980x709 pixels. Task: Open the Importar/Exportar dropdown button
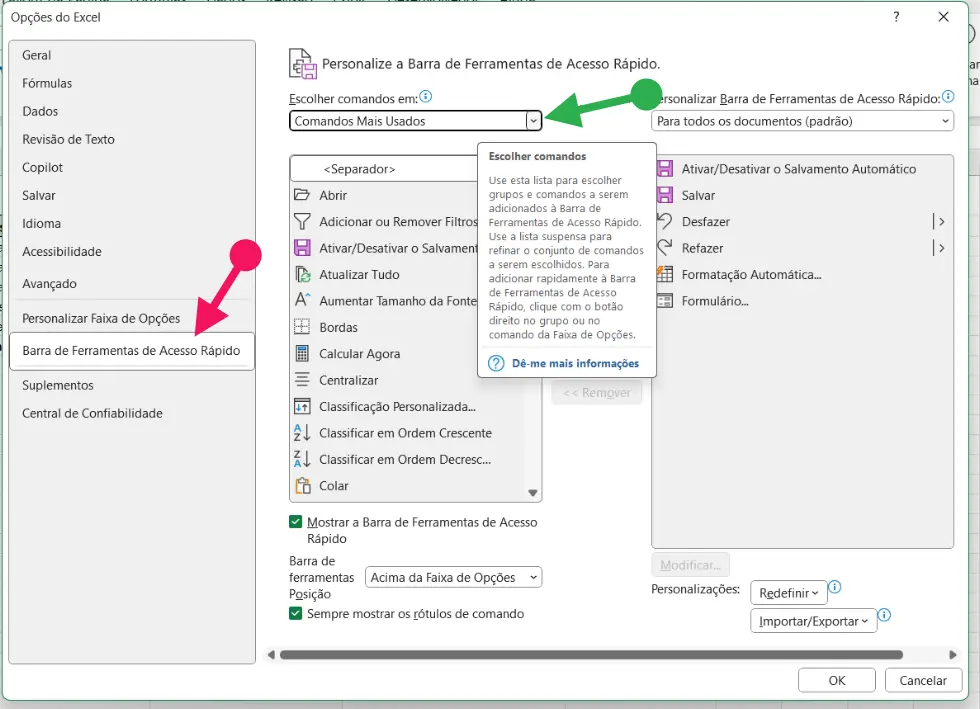(814, 621)
